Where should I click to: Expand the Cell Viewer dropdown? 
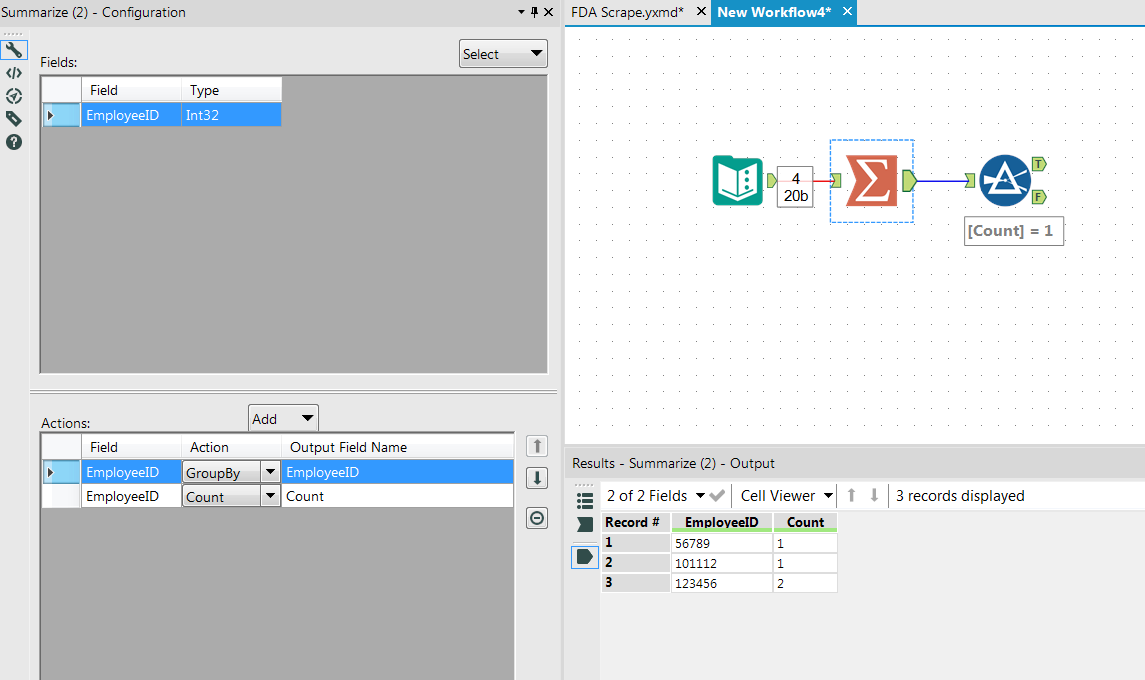coord(785,495)
